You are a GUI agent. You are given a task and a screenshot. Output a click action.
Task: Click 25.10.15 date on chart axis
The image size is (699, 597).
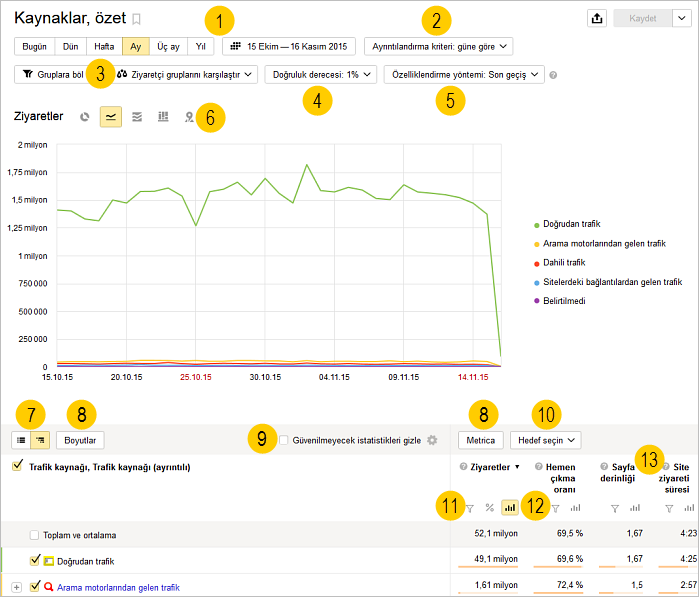click(196, 377)
